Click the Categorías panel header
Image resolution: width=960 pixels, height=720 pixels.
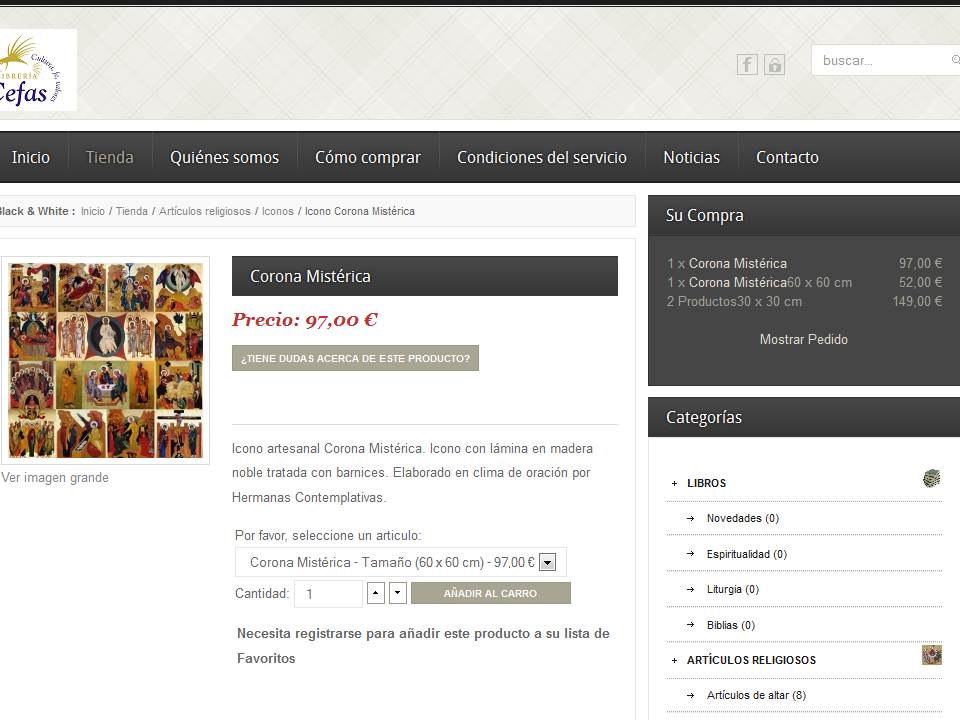(x=804, y=417)
